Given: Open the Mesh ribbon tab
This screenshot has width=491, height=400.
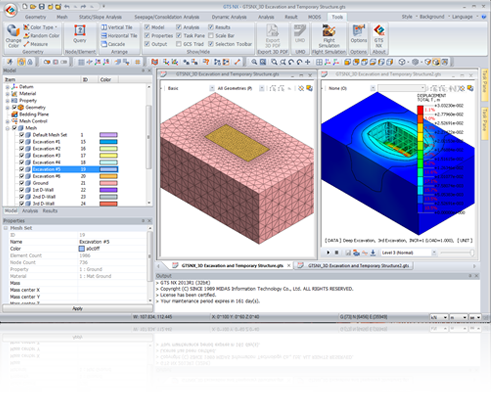Looking at the screenshot, I should click(62, 17).
